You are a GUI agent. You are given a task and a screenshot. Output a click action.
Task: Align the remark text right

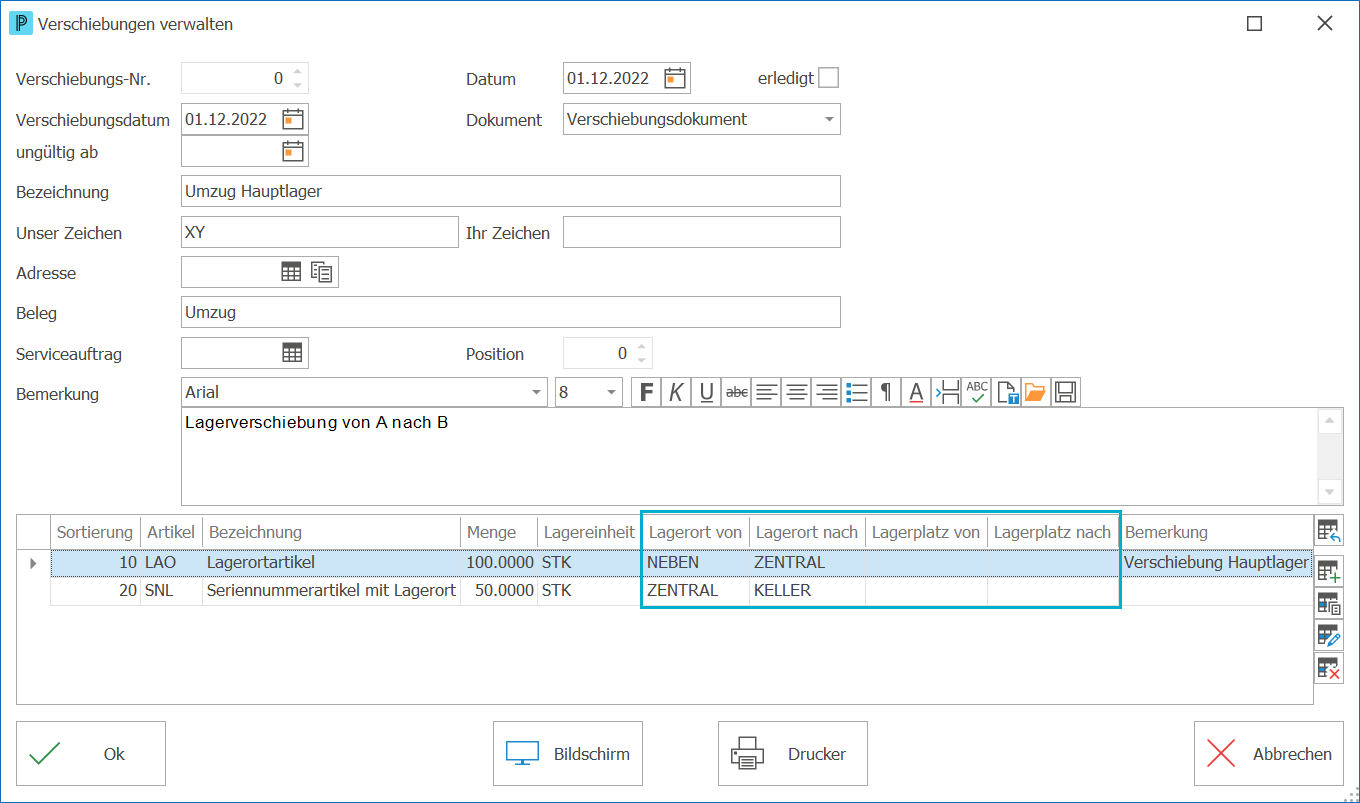826,393
